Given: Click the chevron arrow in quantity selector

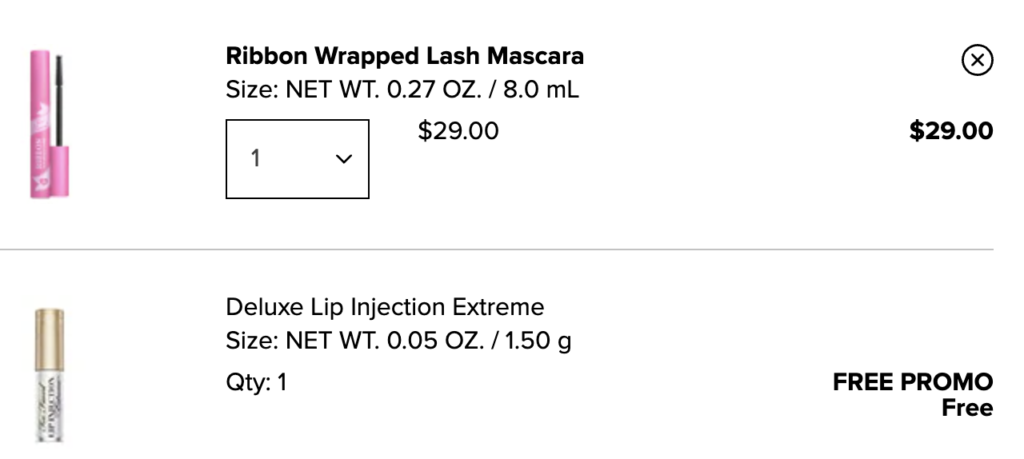Looking at the screenshot, I should (x=344, y=159).
